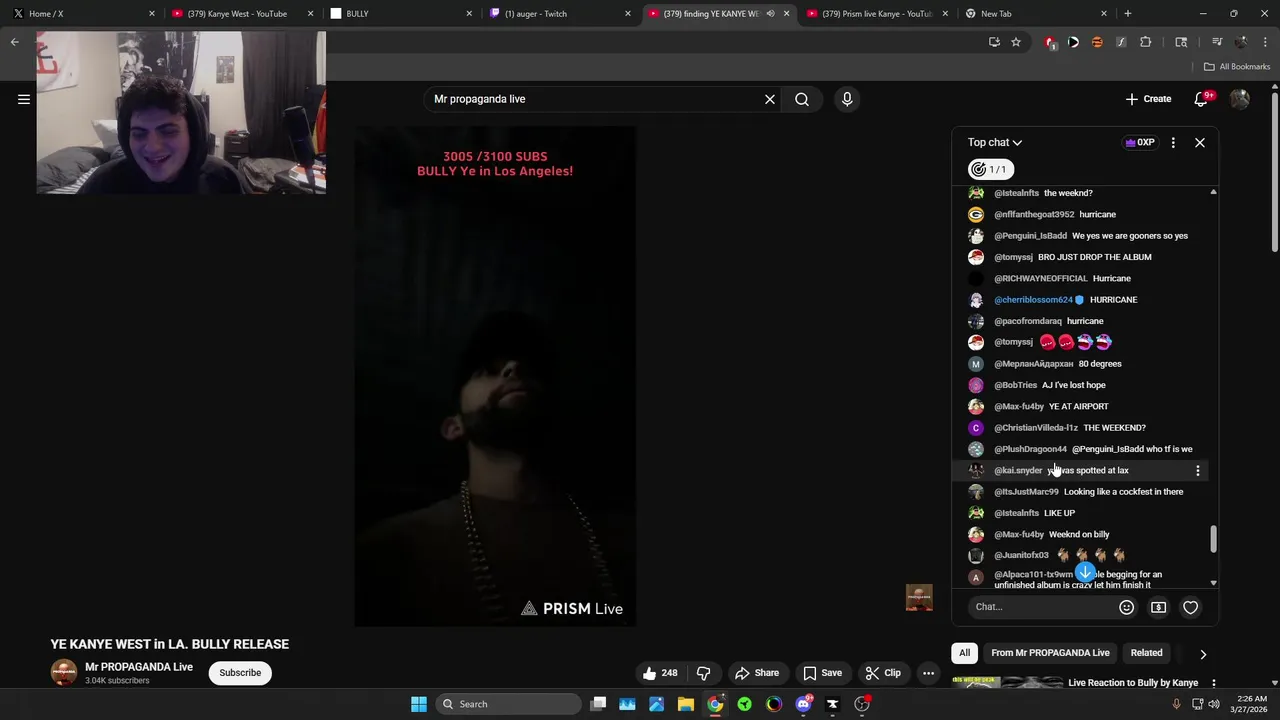This screenshot has height=720, width=1280.
Task: Switch to auger - Twitch tab
Action: coord(560,14)
